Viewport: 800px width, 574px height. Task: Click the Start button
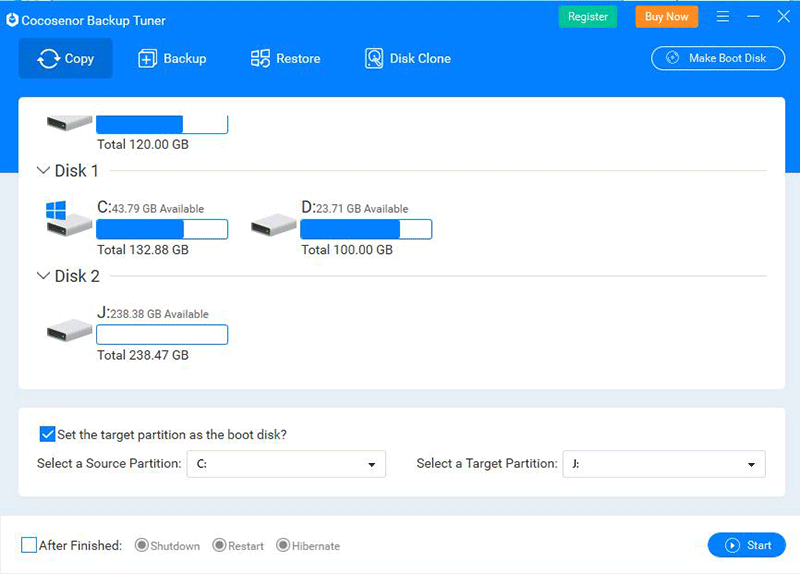[746, 545]
